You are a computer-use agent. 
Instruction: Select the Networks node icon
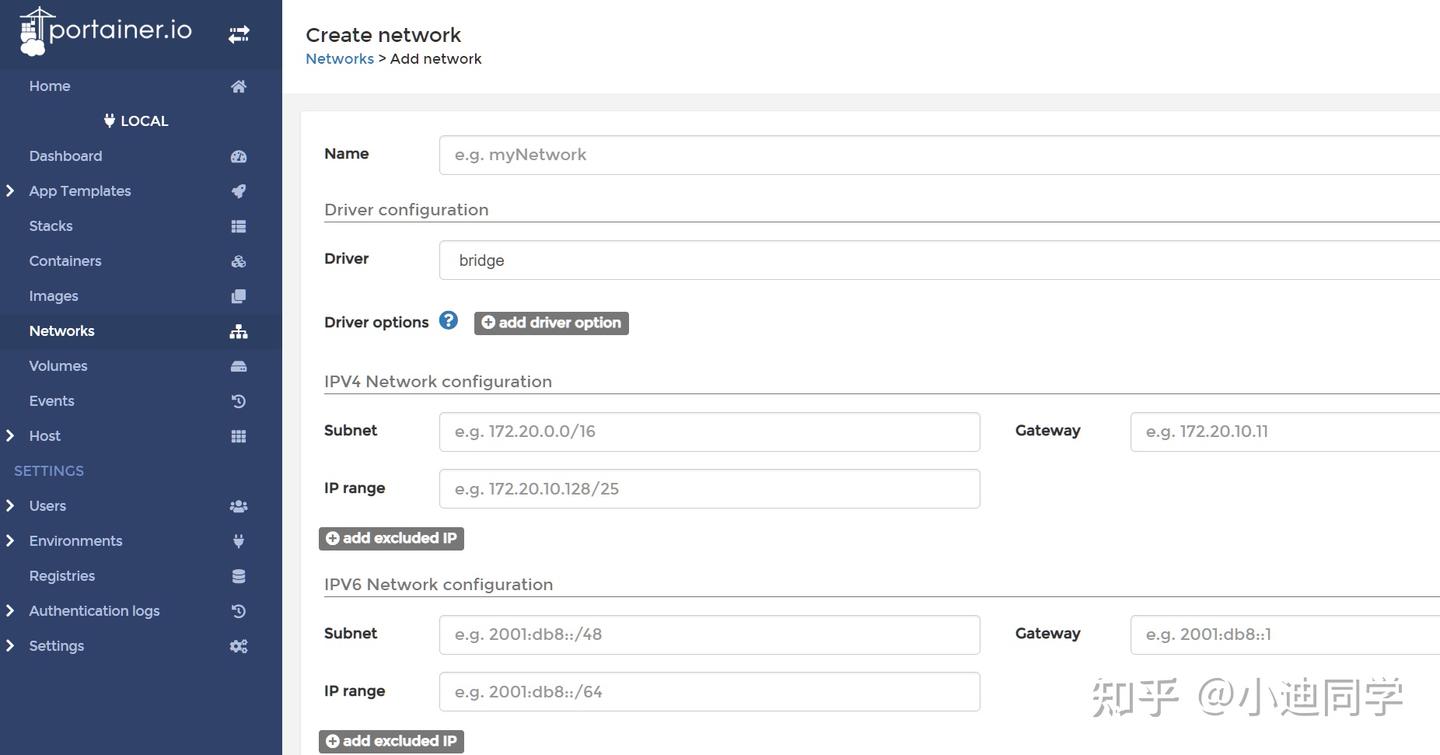238,330
